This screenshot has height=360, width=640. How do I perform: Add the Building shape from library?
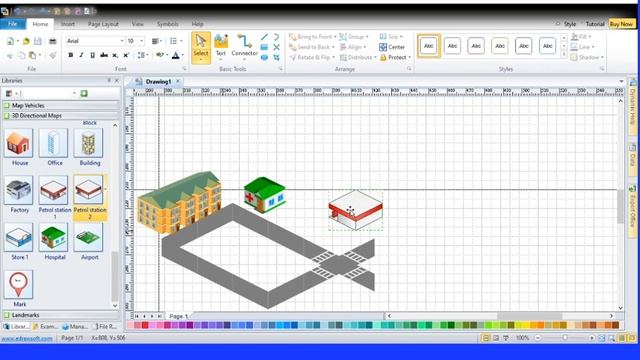click(89, 147)
